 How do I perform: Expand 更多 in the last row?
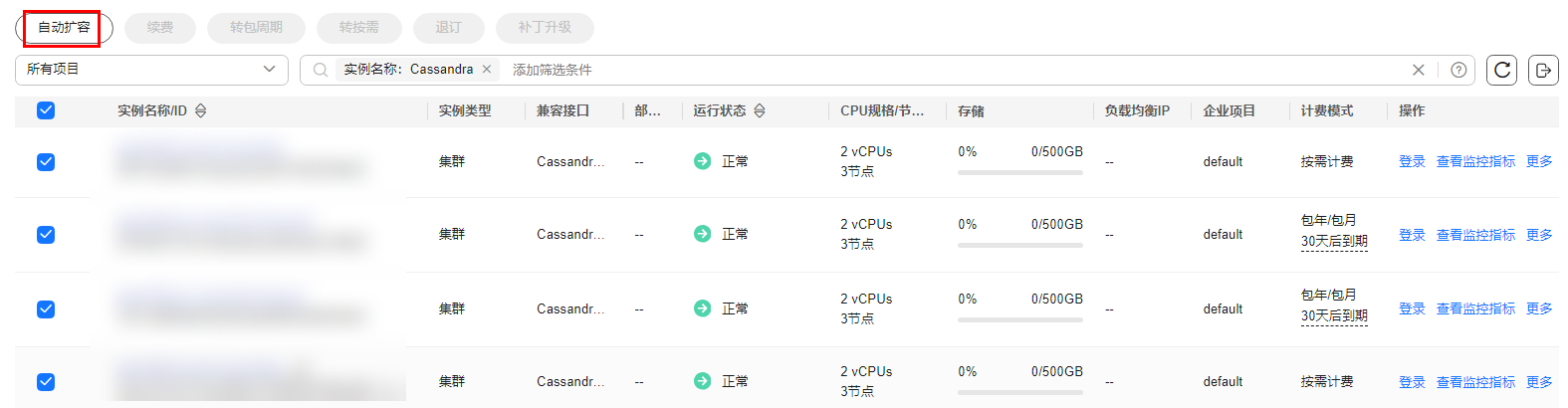1539,382
